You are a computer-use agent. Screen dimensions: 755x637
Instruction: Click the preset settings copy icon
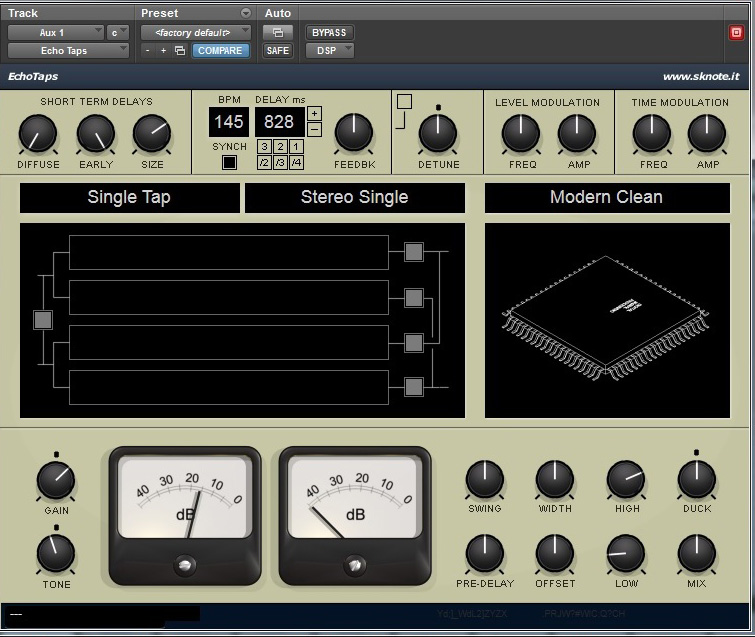180,50
